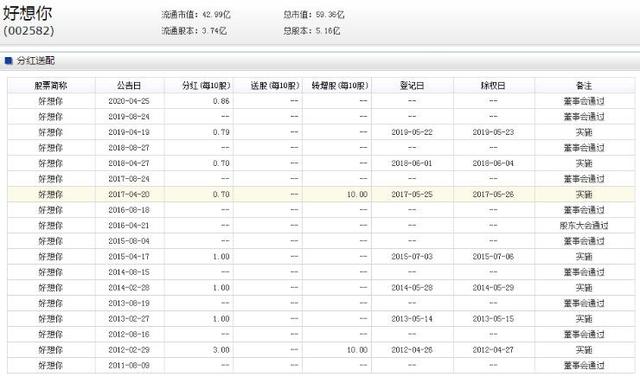
Task: Click the 备注 column header
Action: [x=584, y=86]
